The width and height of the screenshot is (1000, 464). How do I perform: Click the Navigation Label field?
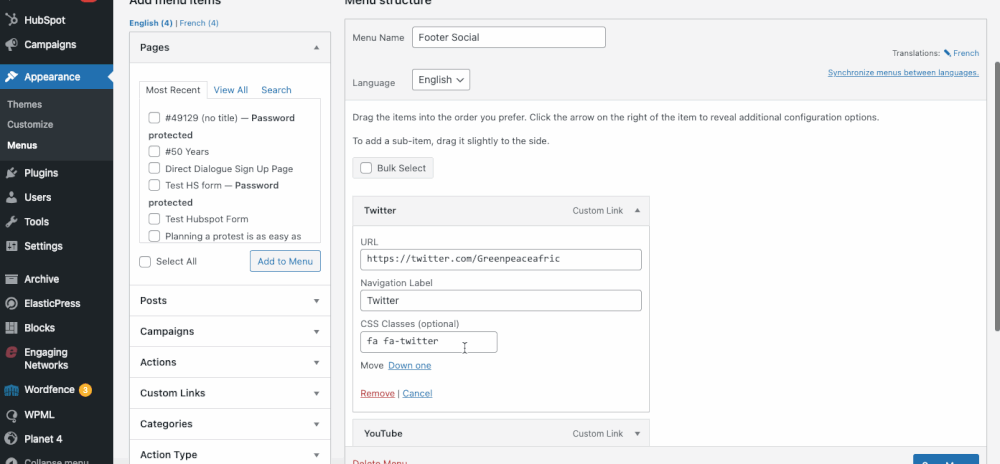[501, 300]
